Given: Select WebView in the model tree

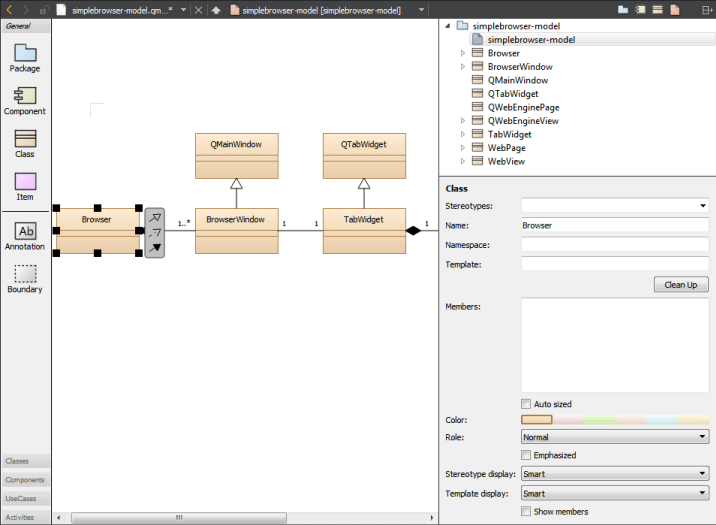Looking at the screenshot, I should pos(506,161).
